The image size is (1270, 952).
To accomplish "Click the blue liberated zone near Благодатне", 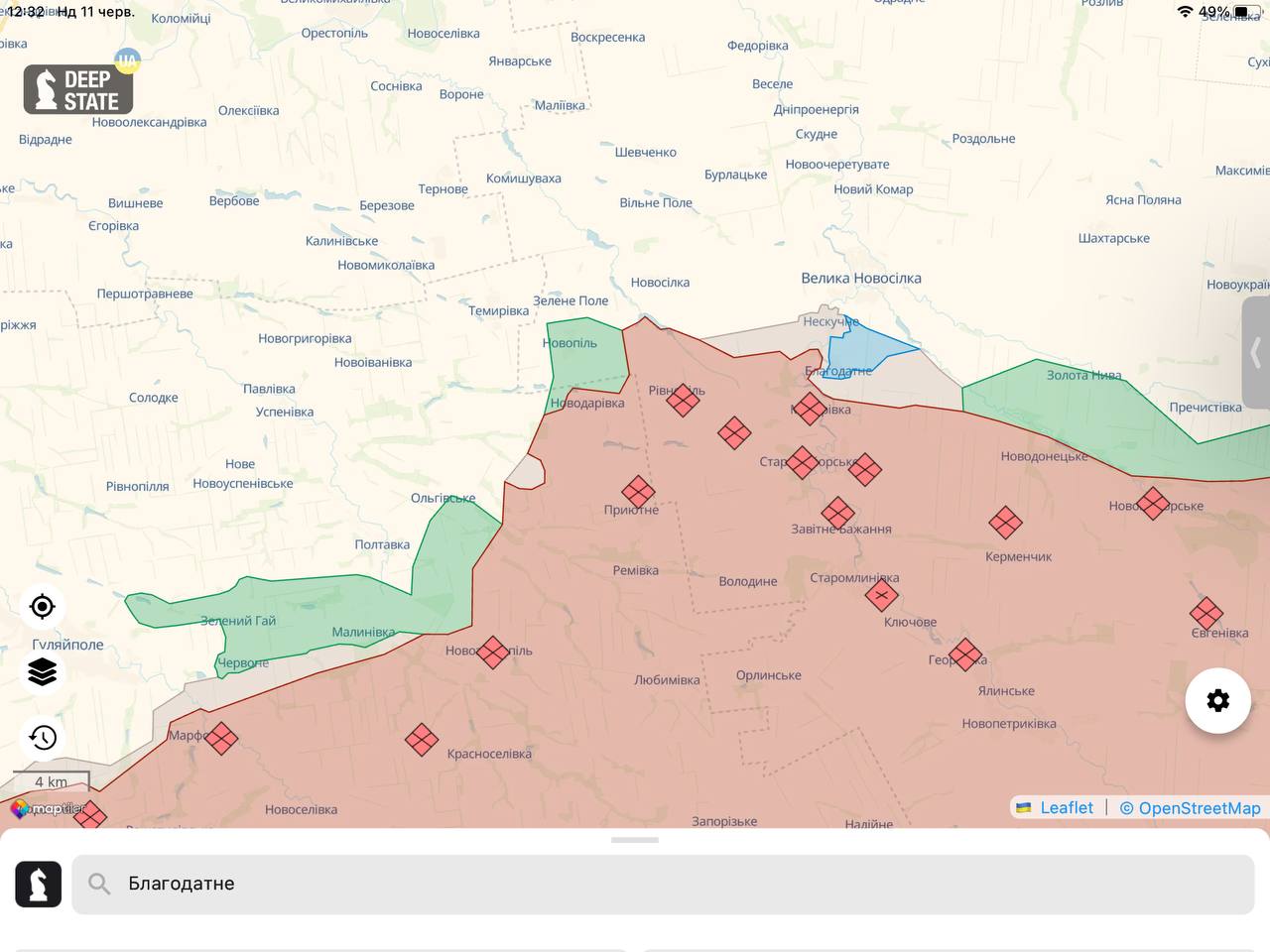I will 861,349.
